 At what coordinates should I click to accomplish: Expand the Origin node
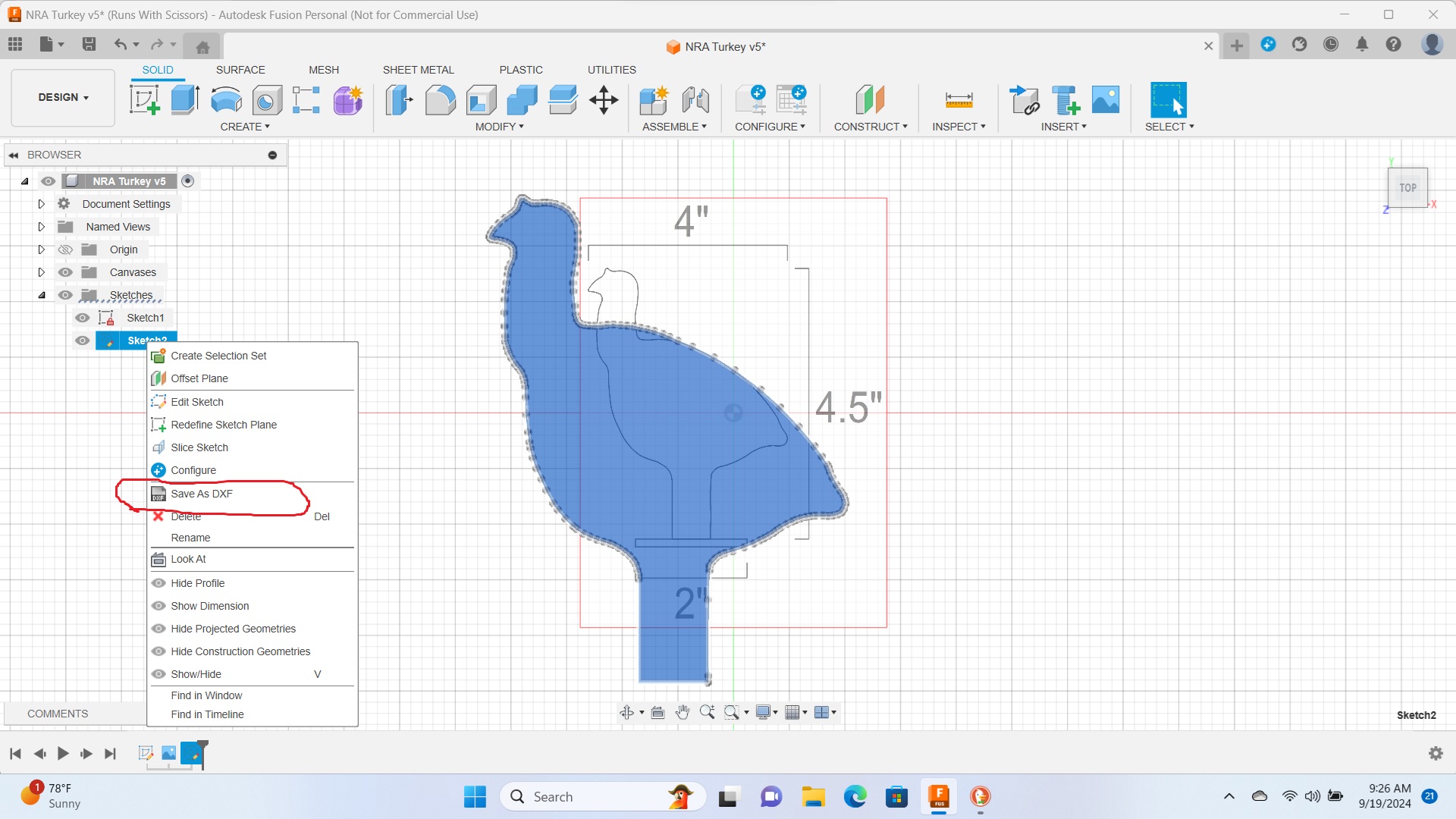tap(42, 249)
